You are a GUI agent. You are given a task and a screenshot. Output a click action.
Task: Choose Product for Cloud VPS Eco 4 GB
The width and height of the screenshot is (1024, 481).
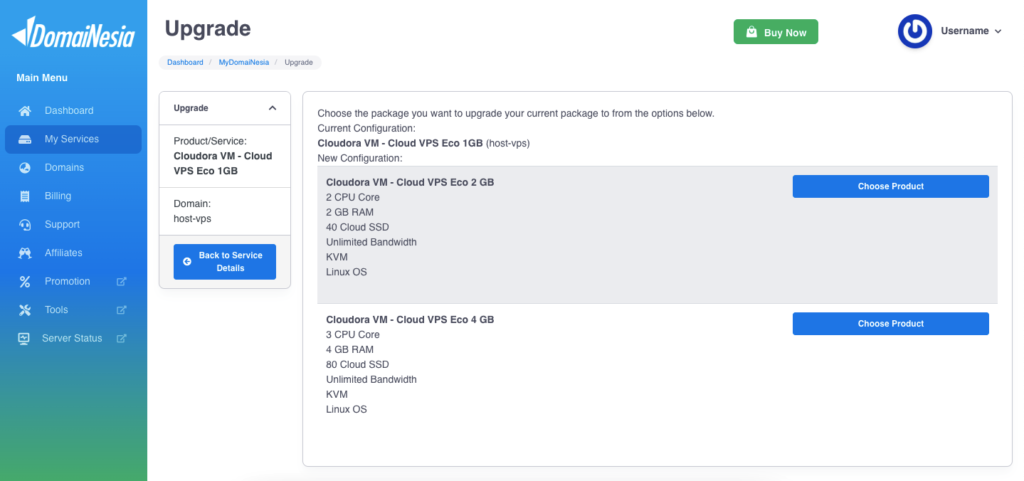click(x=891, y=324)
